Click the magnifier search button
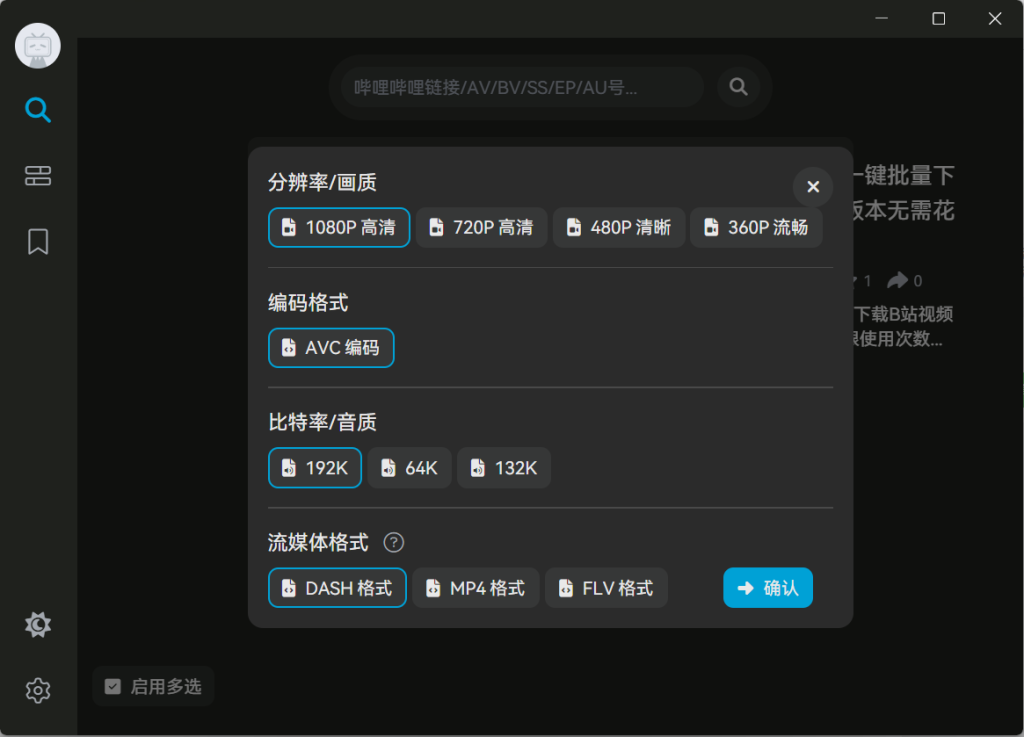The image size is (1024, 737). point(738,87)
